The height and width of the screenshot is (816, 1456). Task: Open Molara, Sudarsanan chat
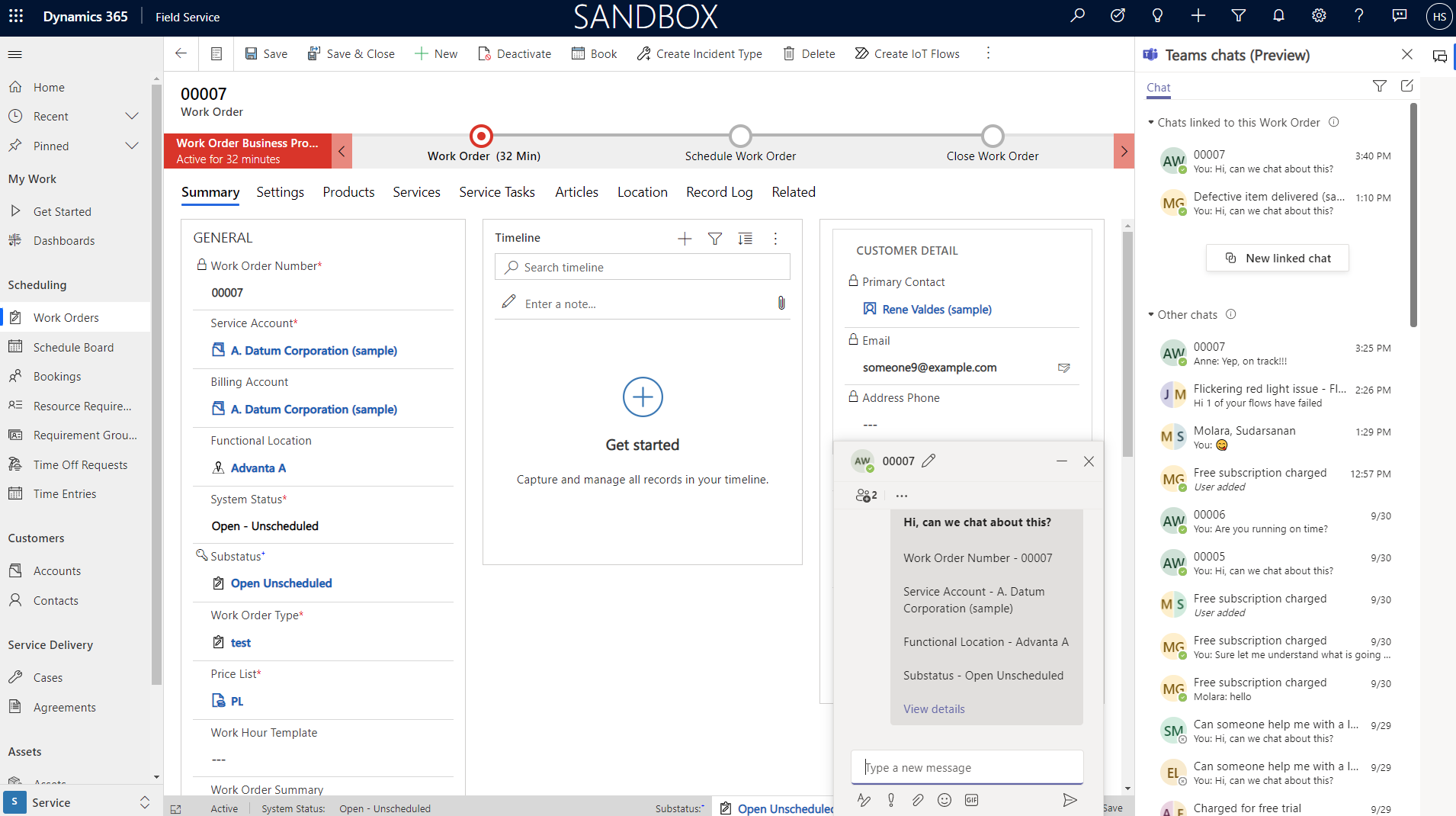pos(1277,437)
